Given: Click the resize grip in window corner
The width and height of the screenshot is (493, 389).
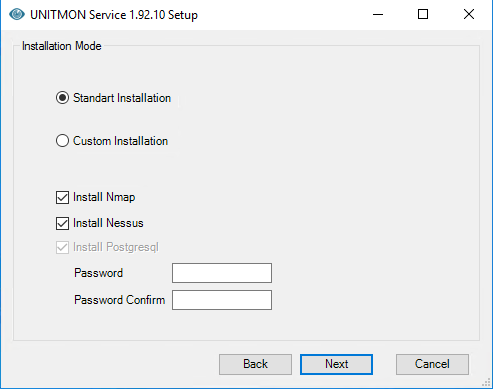Looking at the screenshot, I should tap(487, 383).
